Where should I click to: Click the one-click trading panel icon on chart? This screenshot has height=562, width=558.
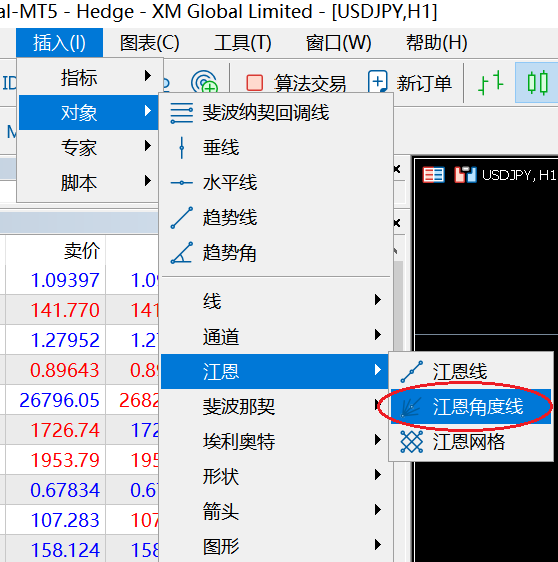coord(465,175)
